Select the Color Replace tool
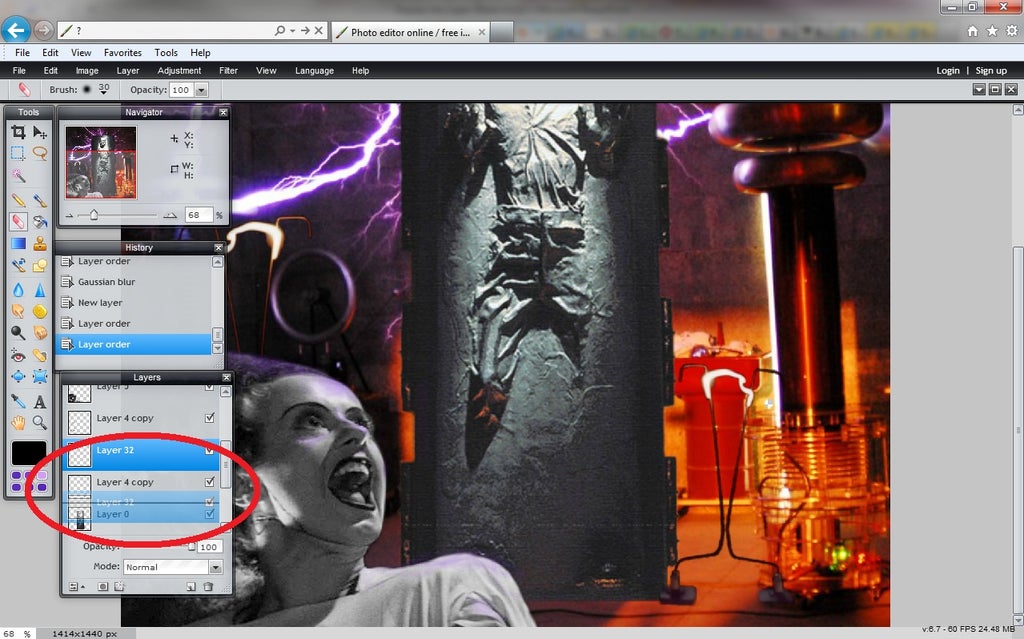The height and width of the screenshot is (639, 1024). point(18,265)
